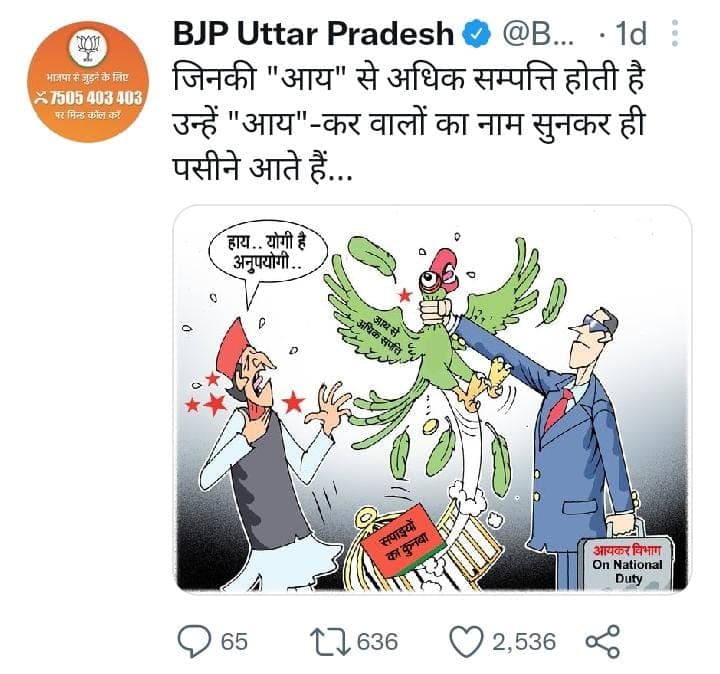Open the reply comment icon

click(x=194, y=641)
